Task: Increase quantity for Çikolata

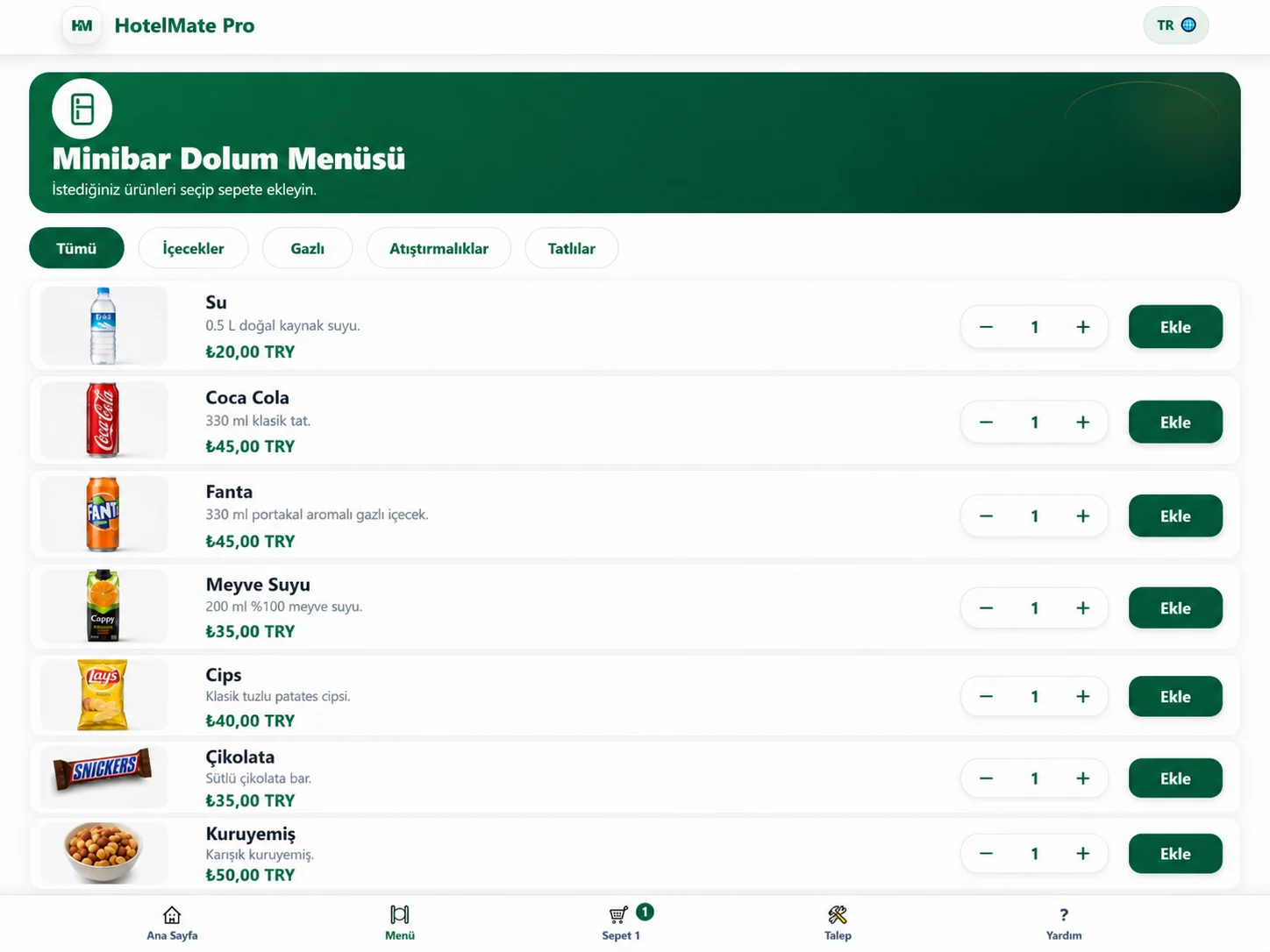Action: click(1083, 778)
